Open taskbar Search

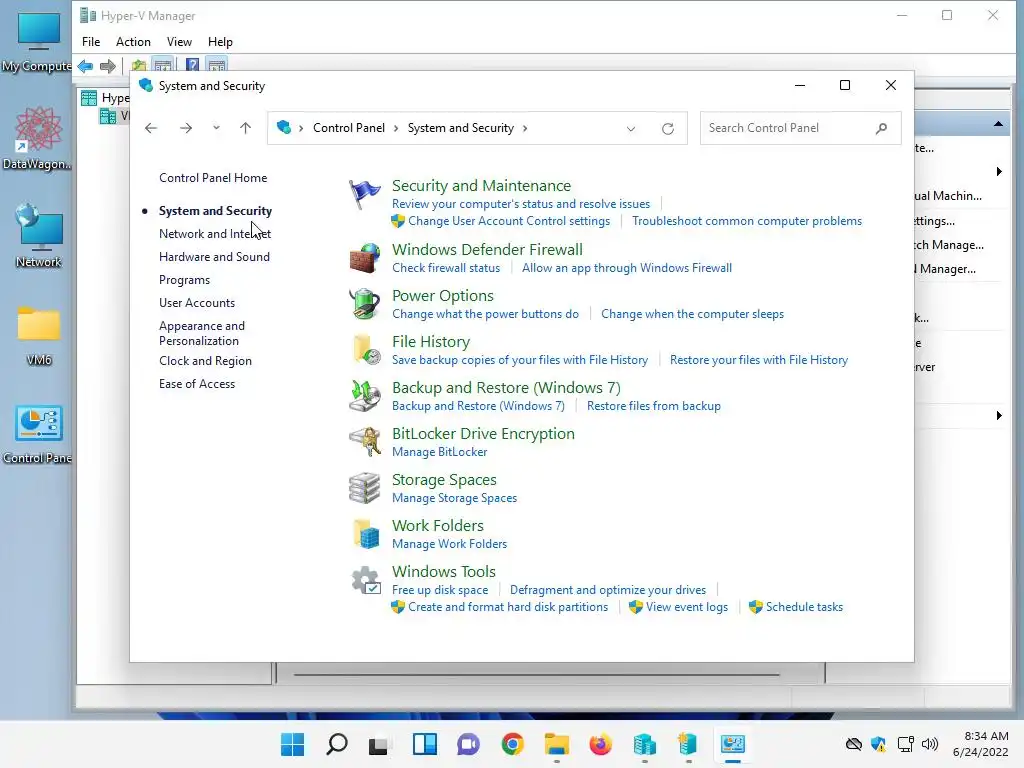coord(336,744)
